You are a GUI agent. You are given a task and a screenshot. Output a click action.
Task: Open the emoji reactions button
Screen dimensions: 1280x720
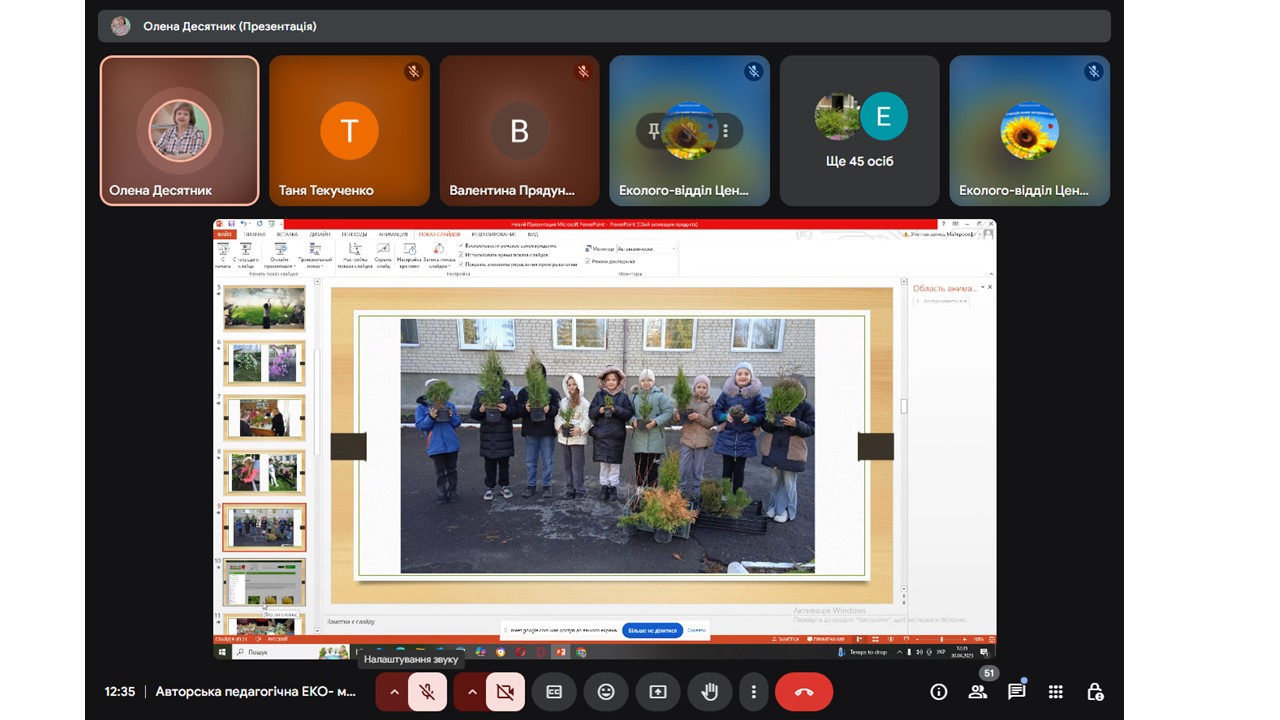605,691
